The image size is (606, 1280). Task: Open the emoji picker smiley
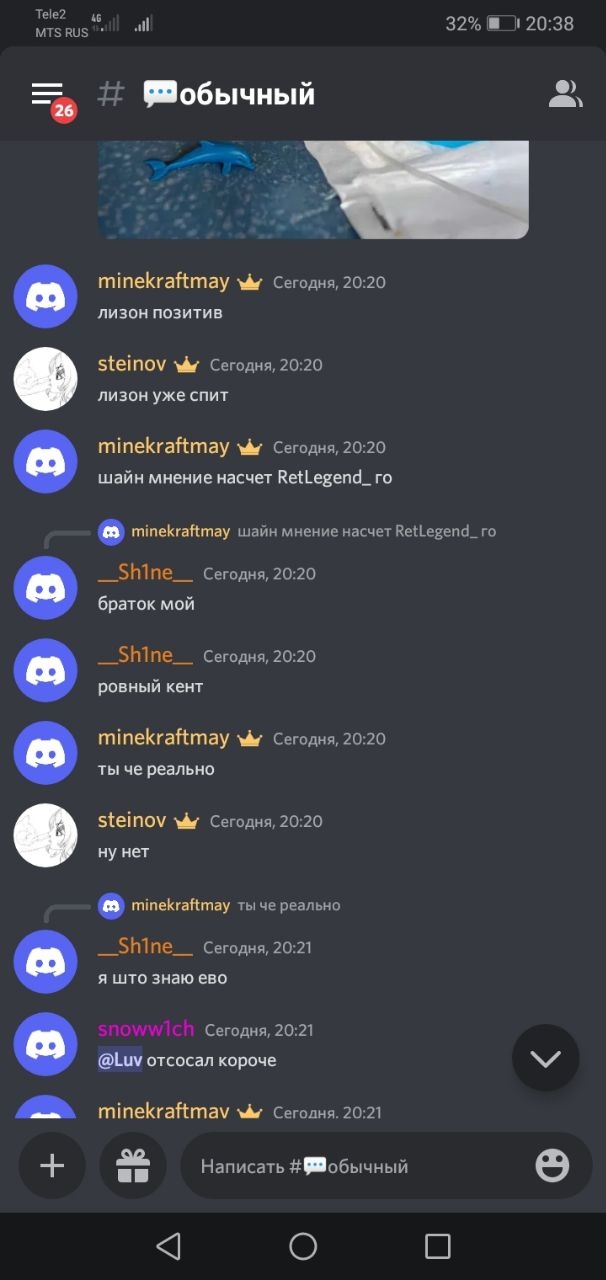(x=552, y=1165)
